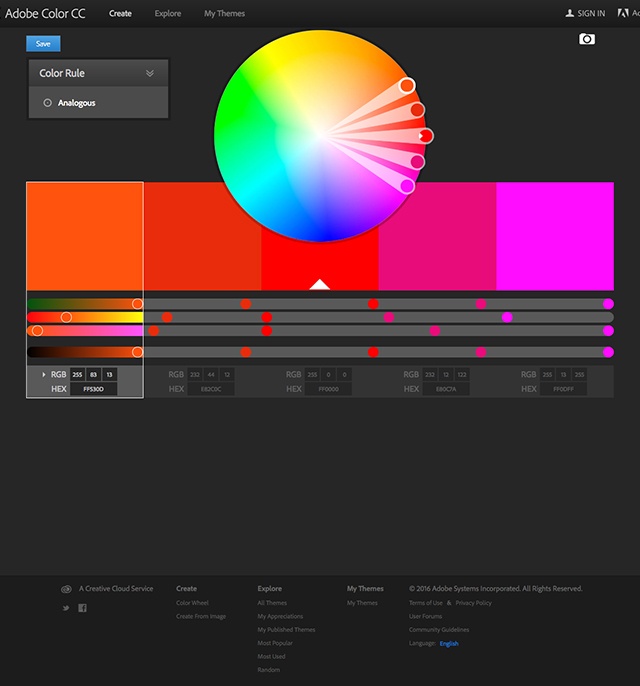The image size is (640, 686).
Task: Expand the RGB color mode triangle
Action: [44, 374]
